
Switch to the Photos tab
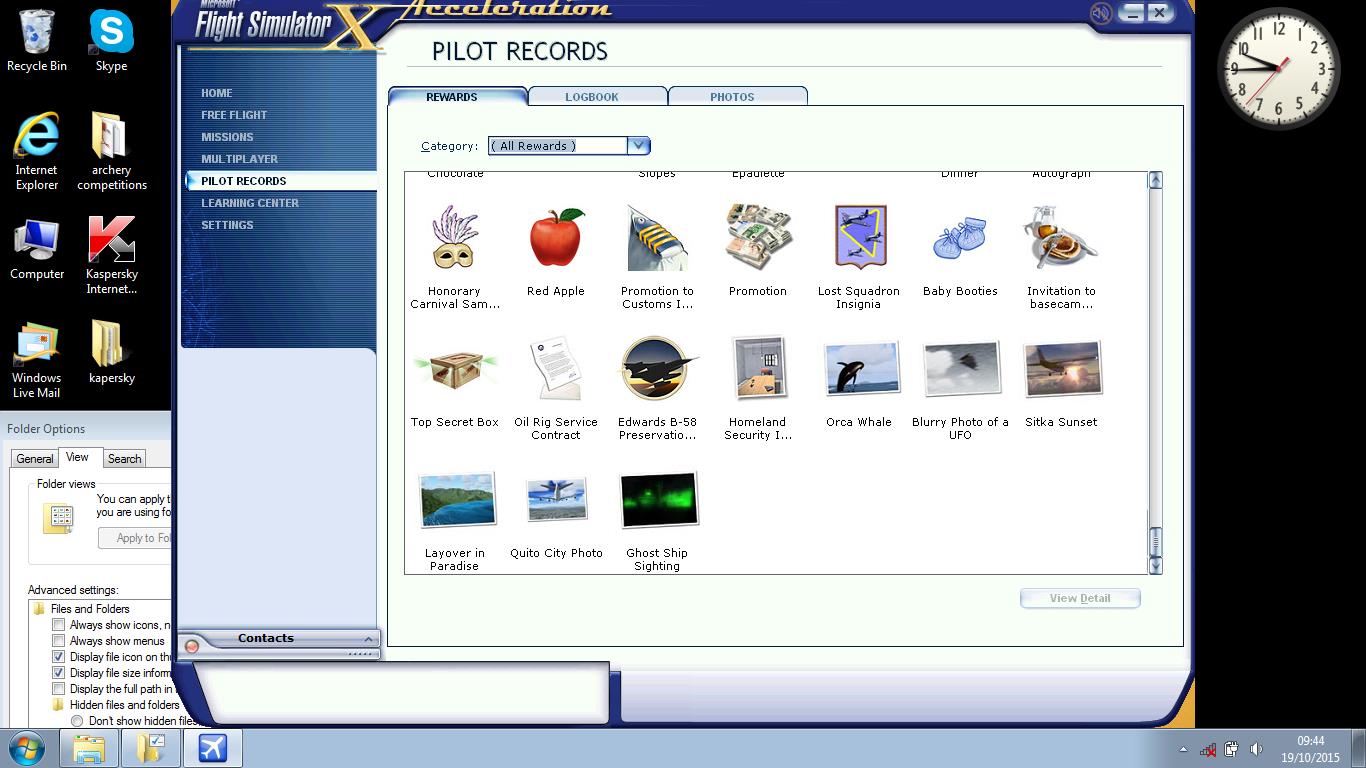[737, 96]
